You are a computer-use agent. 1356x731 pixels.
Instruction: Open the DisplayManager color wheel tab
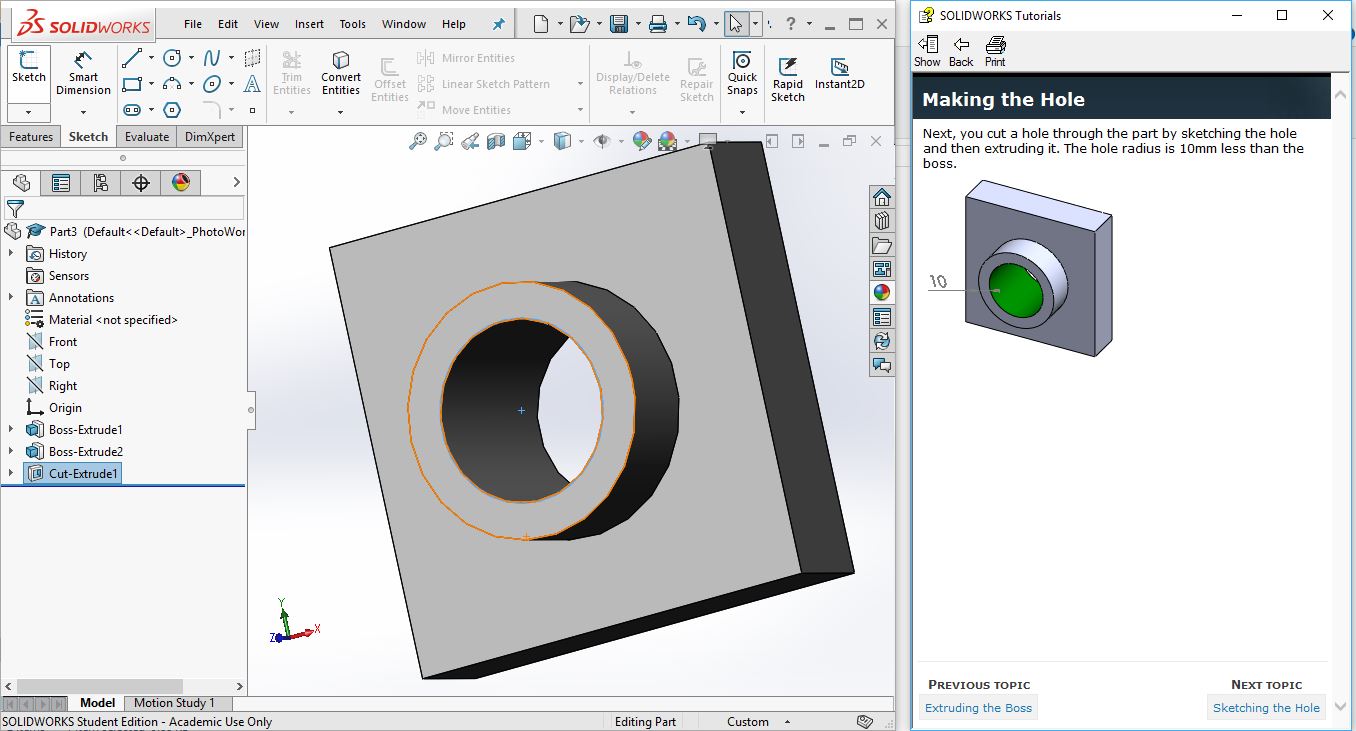coord(181,182)
